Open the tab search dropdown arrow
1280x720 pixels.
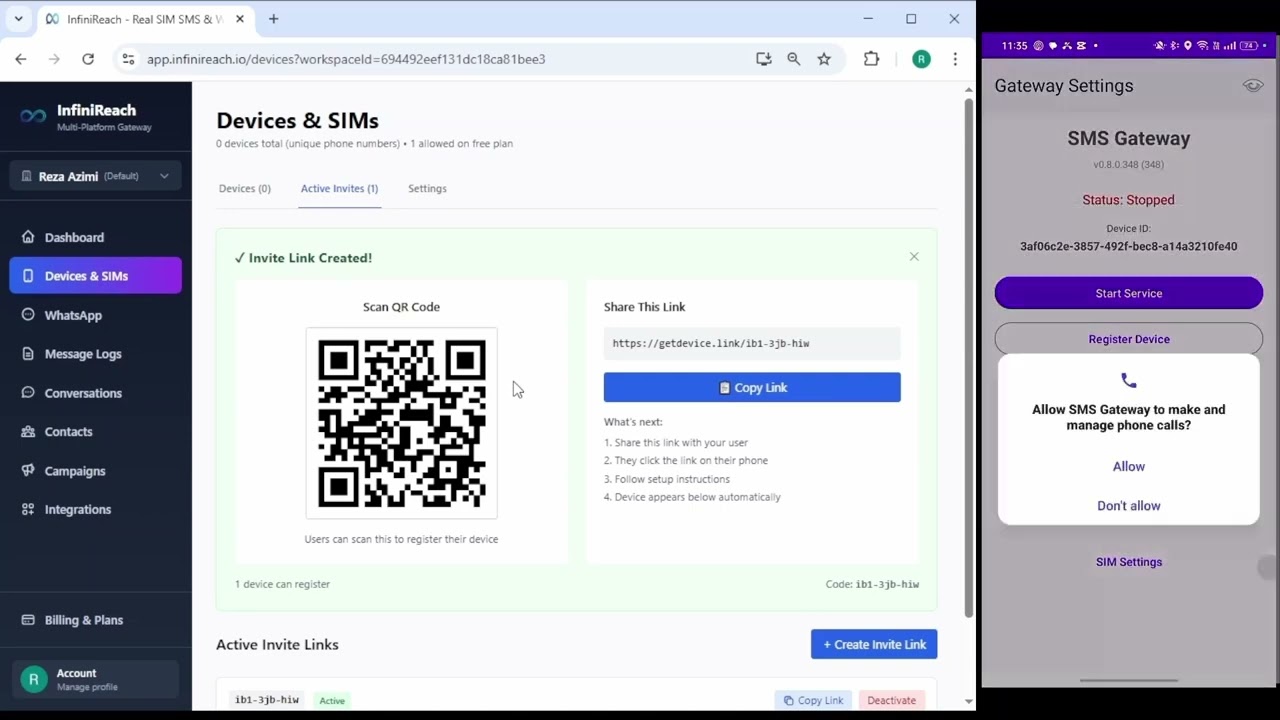pos(18,19)
